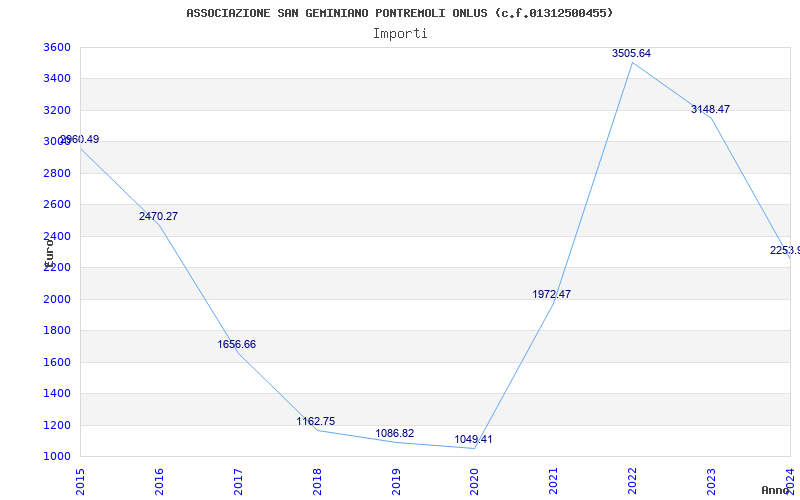Select data label 1049.41
This screenshot has width=800, height=500.
click(473, 439)
